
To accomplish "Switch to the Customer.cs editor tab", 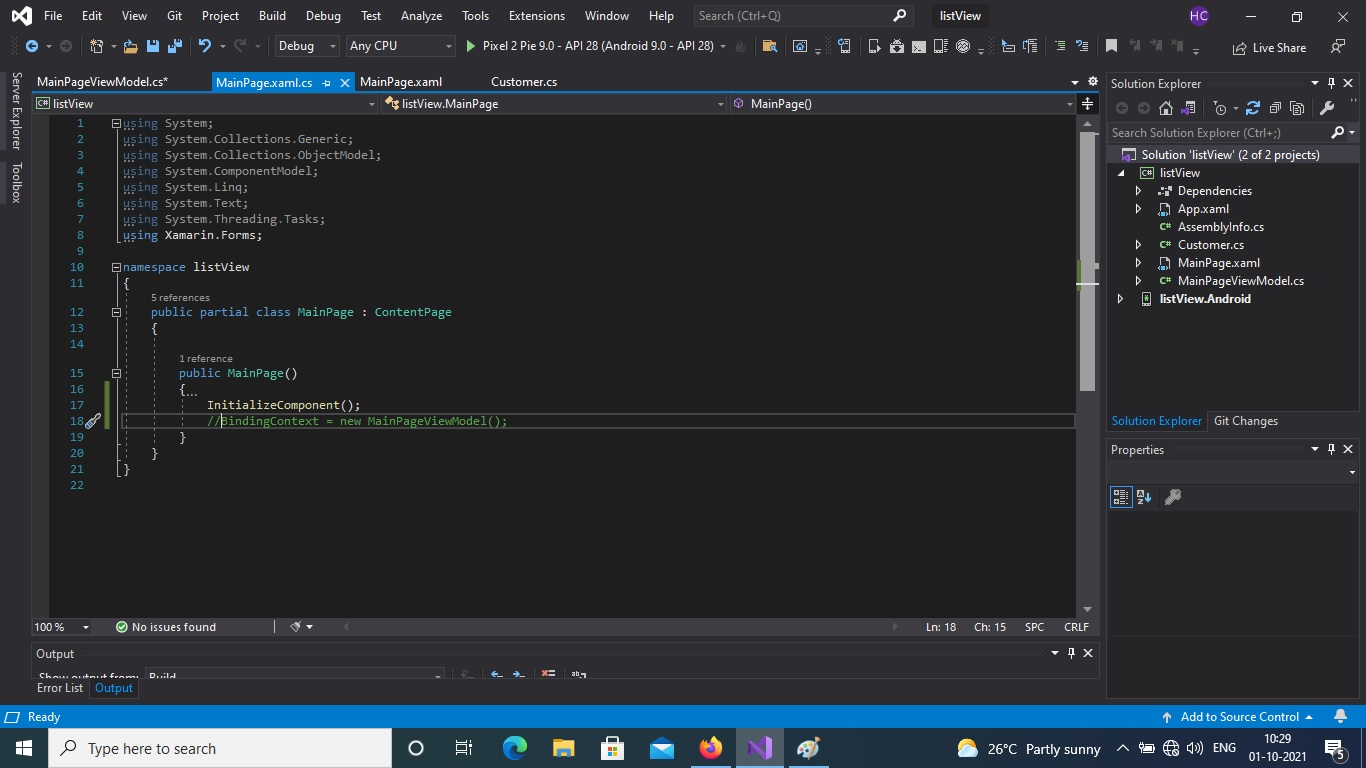I will point(524,82).
